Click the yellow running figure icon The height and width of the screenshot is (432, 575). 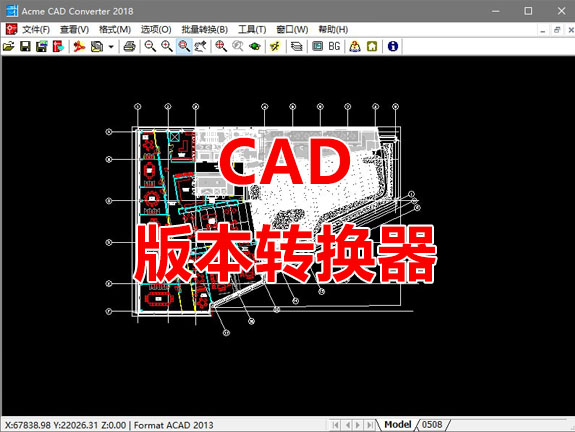click(x=275, y=46)
